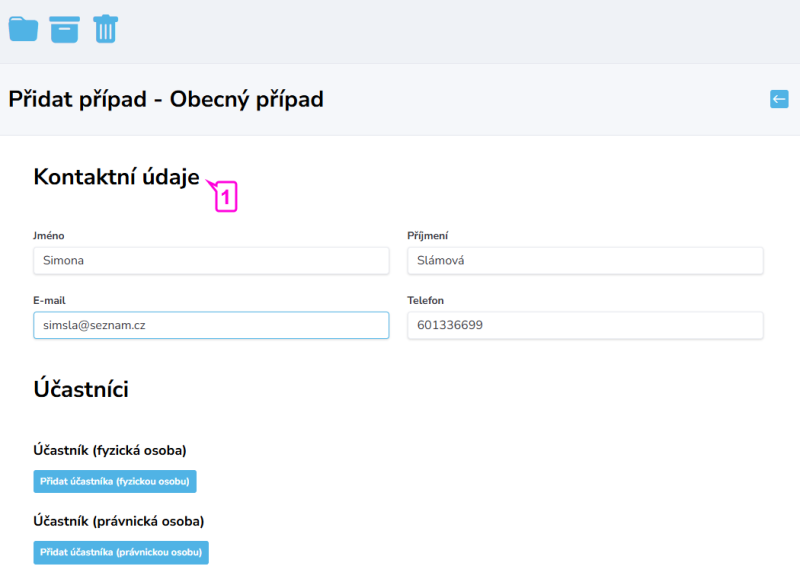Go back using the blue arrow icon
Image resolution: width=800 pixels, height=579 pixels.
[779, 99]
